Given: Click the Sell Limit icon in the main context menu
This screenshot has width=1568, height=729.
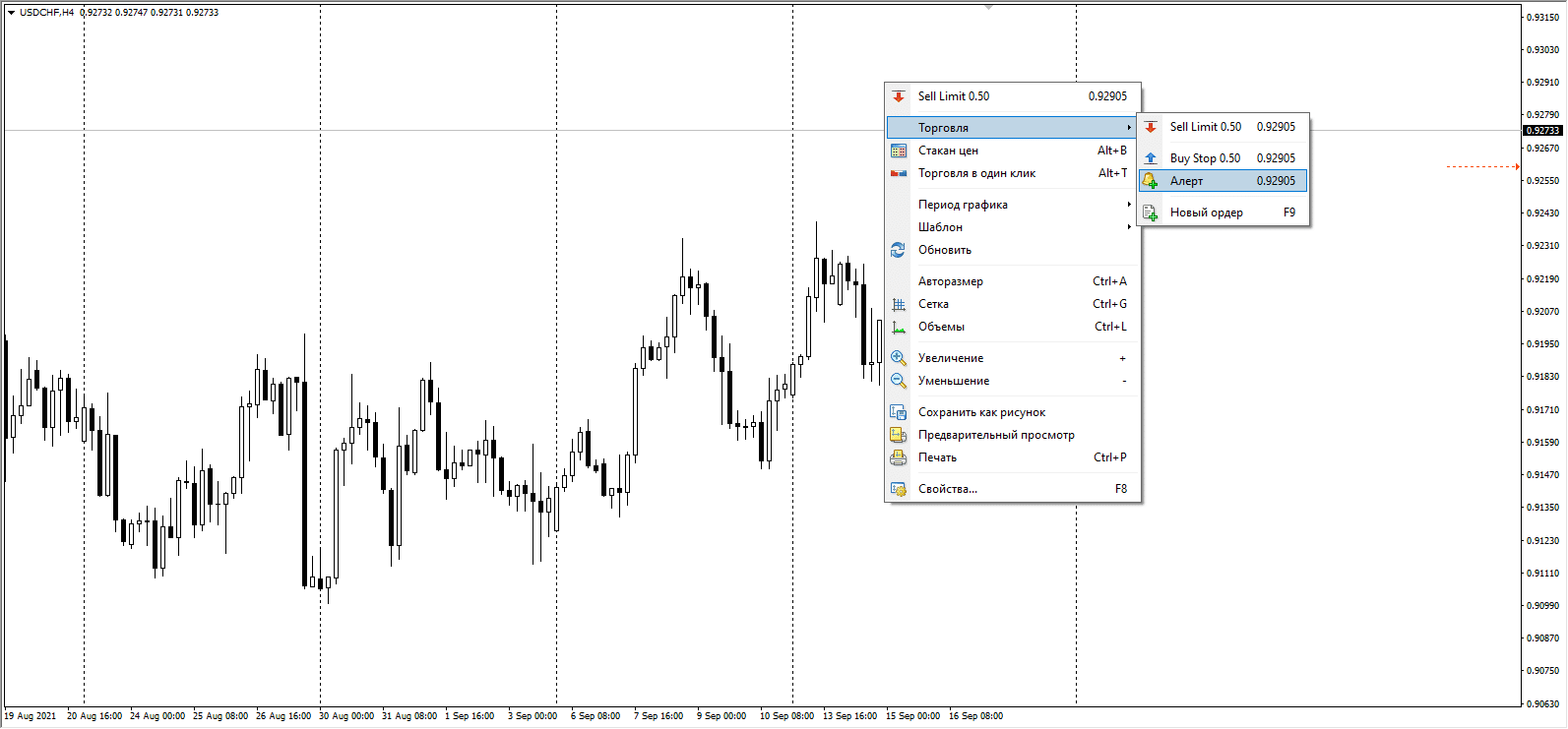Looking at the screenshot, I should point(899,96).
